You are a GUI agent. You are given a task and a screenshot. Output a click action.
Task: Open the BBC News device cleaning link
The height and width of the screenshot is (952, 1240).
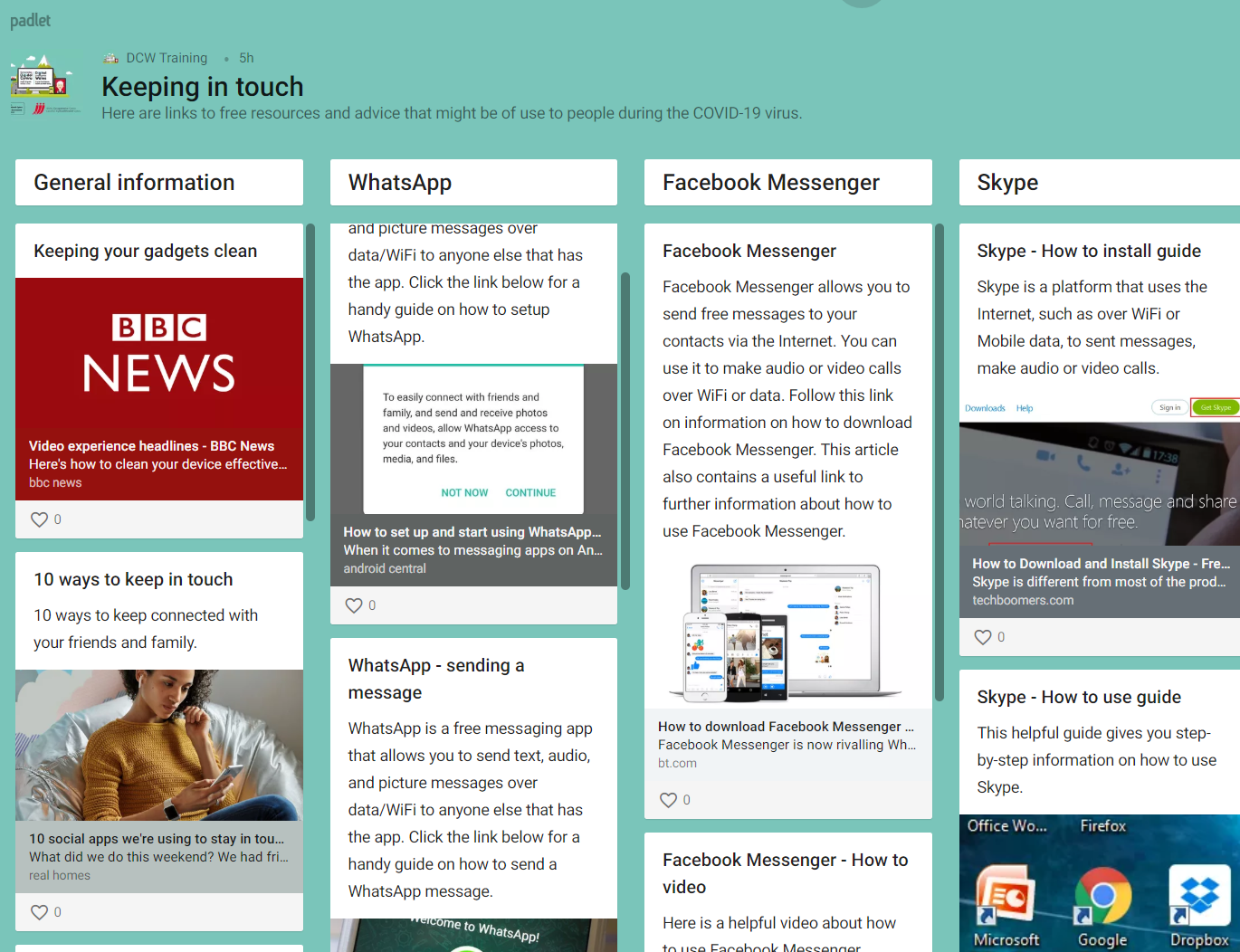(x=159, y=464)
